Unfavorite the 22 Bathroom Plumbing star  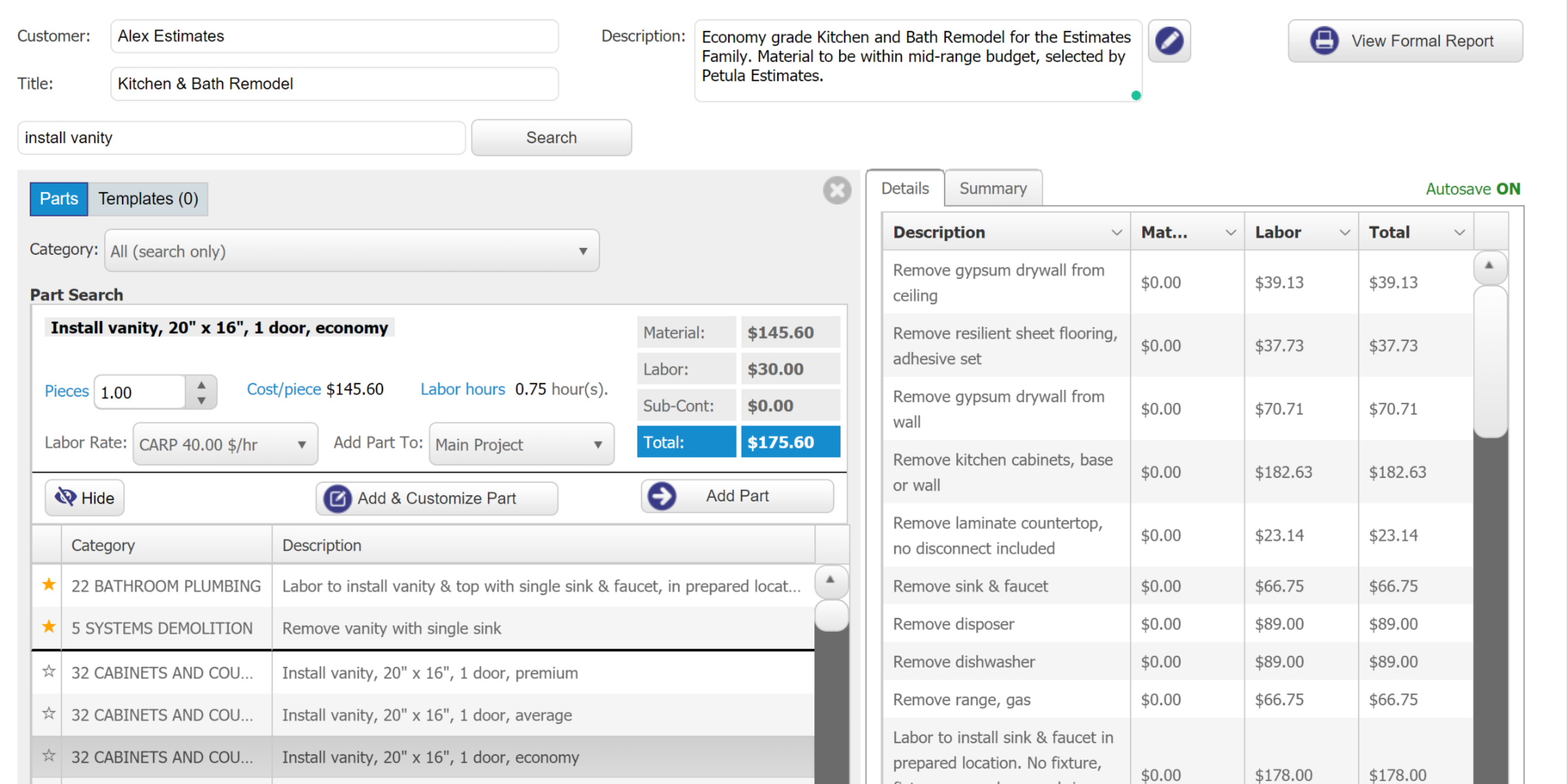[48, 586]
